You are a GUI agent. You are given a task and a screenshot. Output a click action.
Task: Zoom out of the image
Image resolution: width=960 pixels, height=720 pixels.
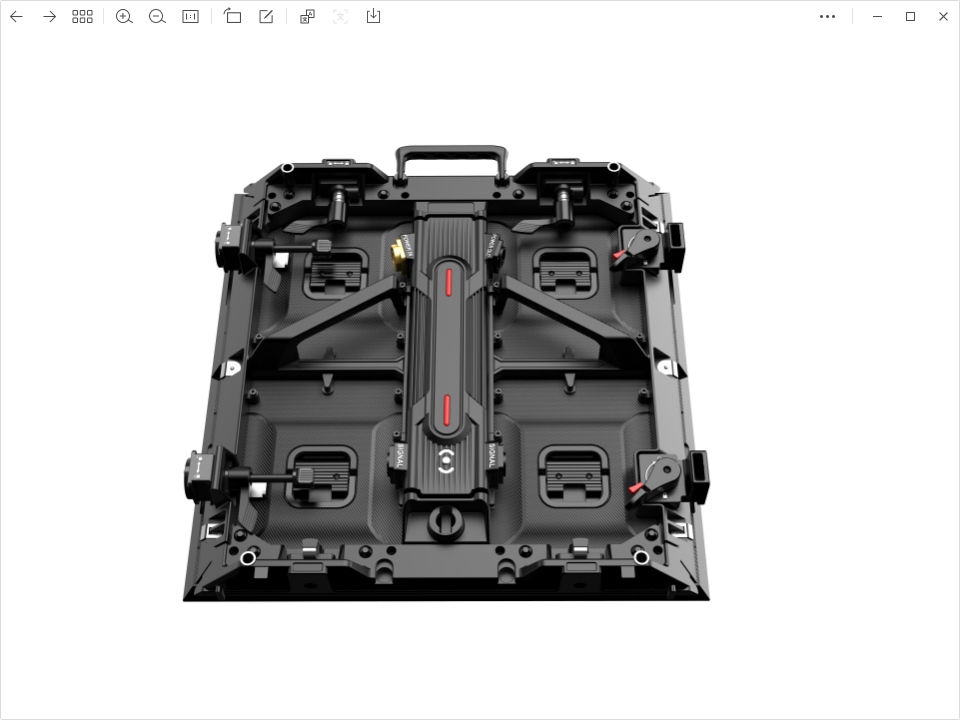click(x=157, y=17)
